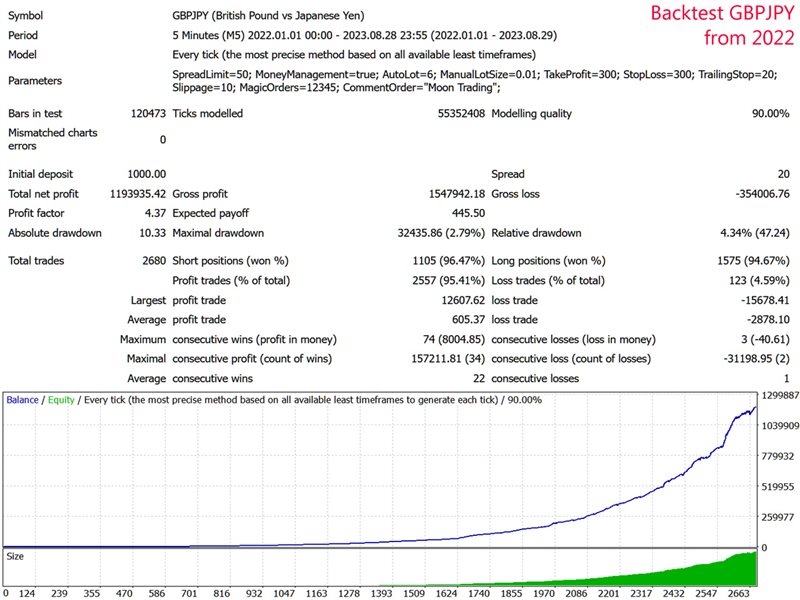Click the blue 'Balance' legend label
The image size is (800, 600).
coord(22,400)
